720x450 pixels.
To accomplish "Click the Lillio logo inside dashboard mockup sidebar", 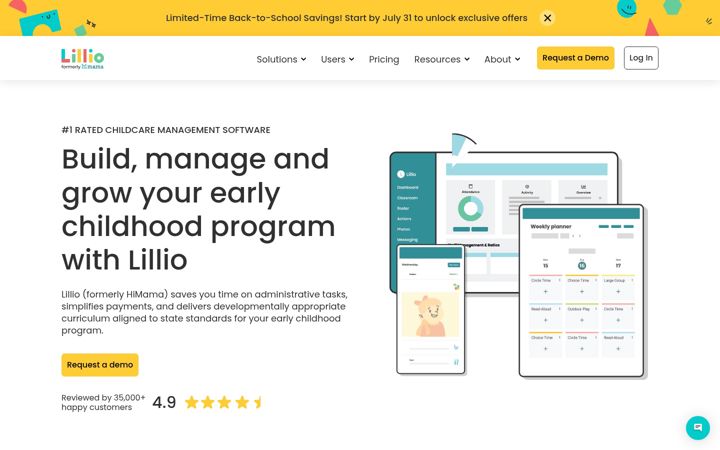I will click(407, 174).
